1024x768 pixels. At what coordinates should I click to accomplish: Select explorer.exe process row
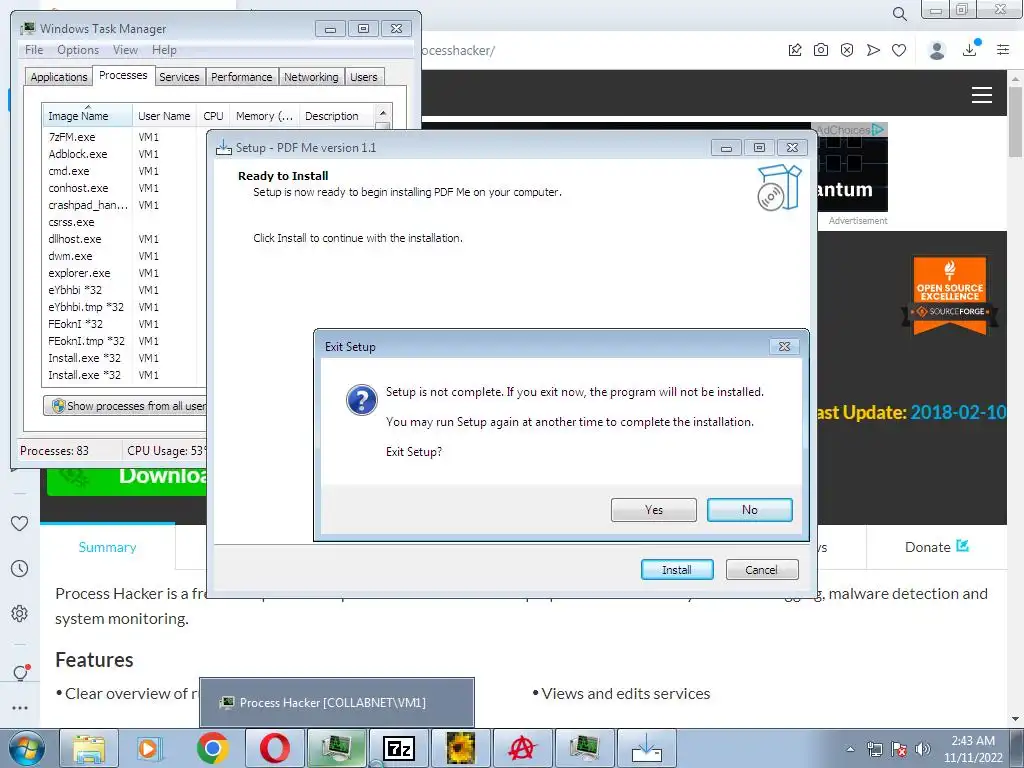point(123,273)
